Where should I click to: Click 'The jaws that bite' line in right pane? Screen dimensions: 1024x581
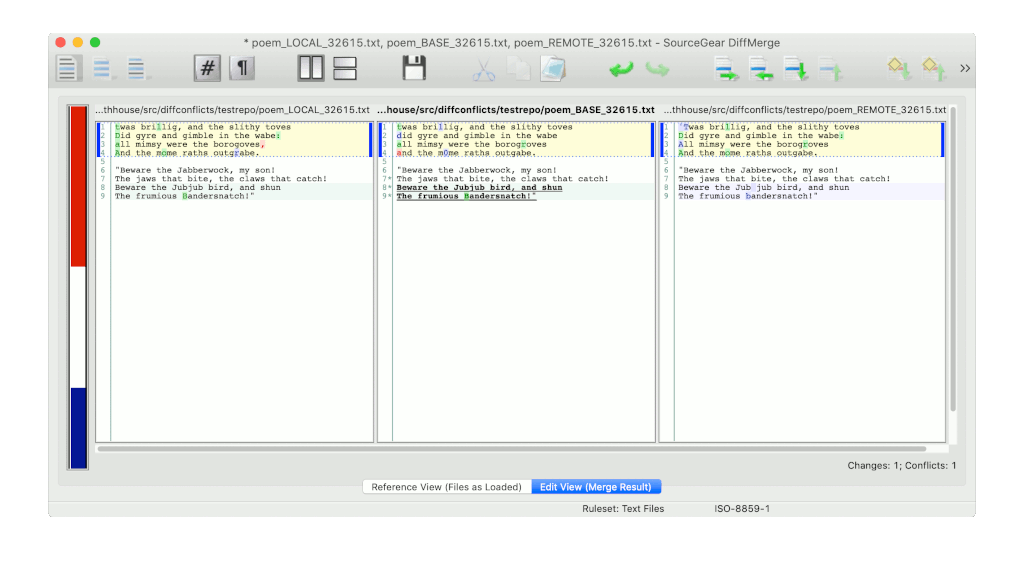[x=784, y=179]
